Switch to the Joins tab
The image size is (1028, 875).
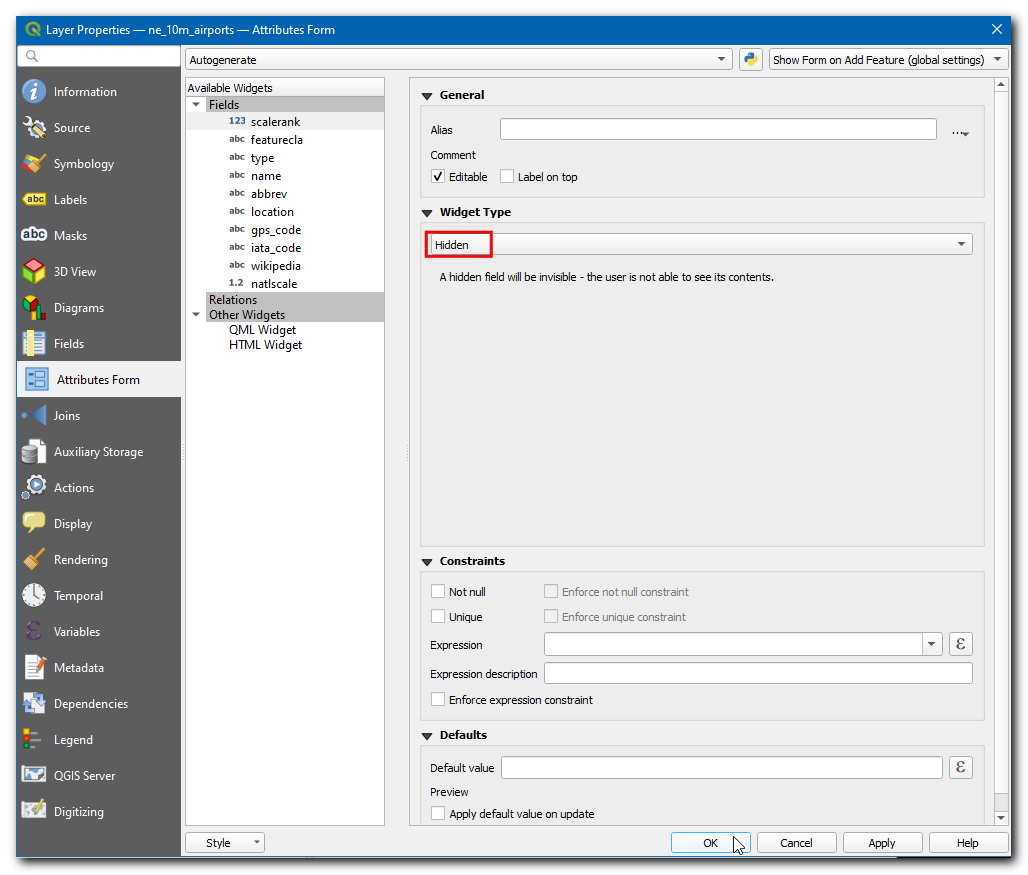tap(67, 416)
